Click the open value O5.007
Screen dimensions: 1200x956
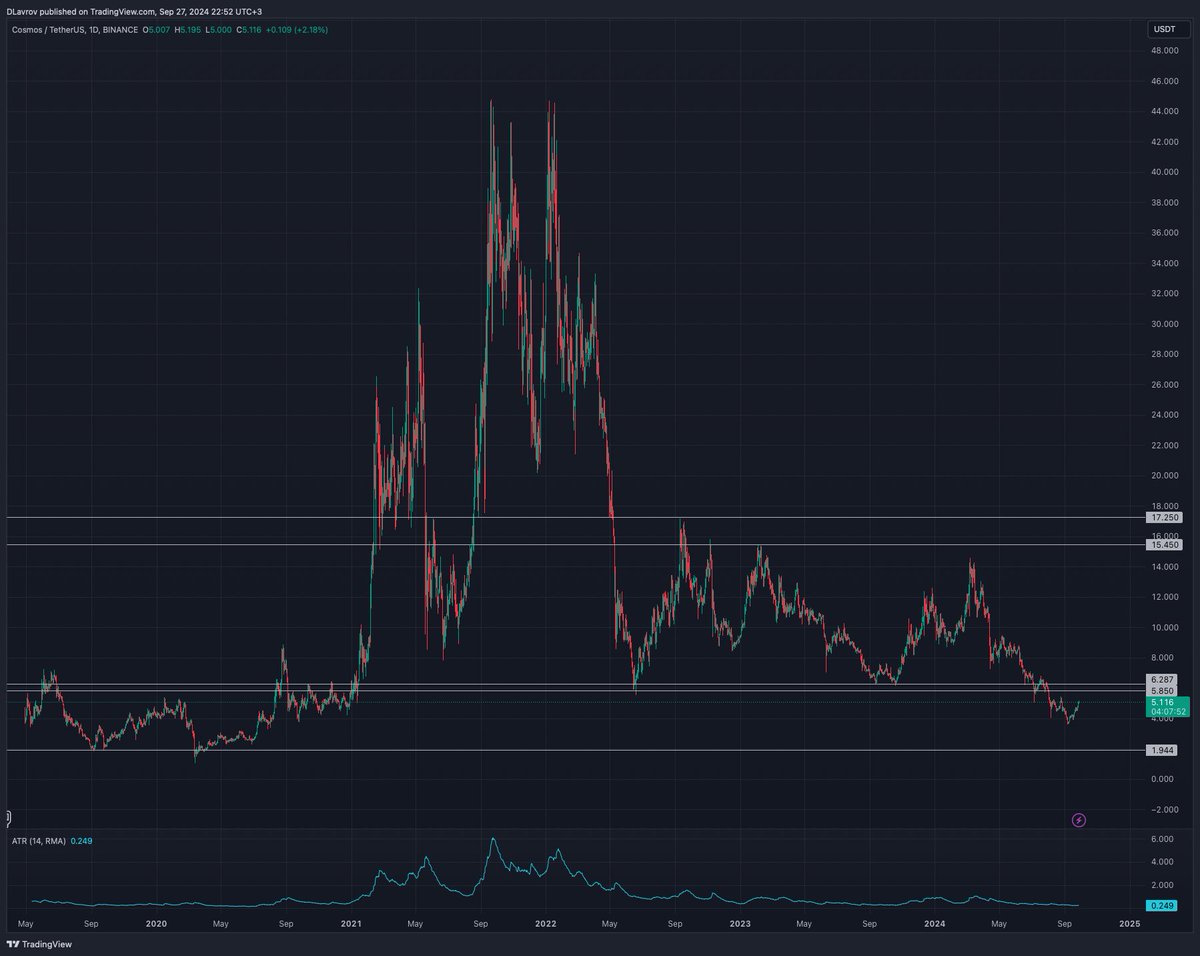pos(157,30)
